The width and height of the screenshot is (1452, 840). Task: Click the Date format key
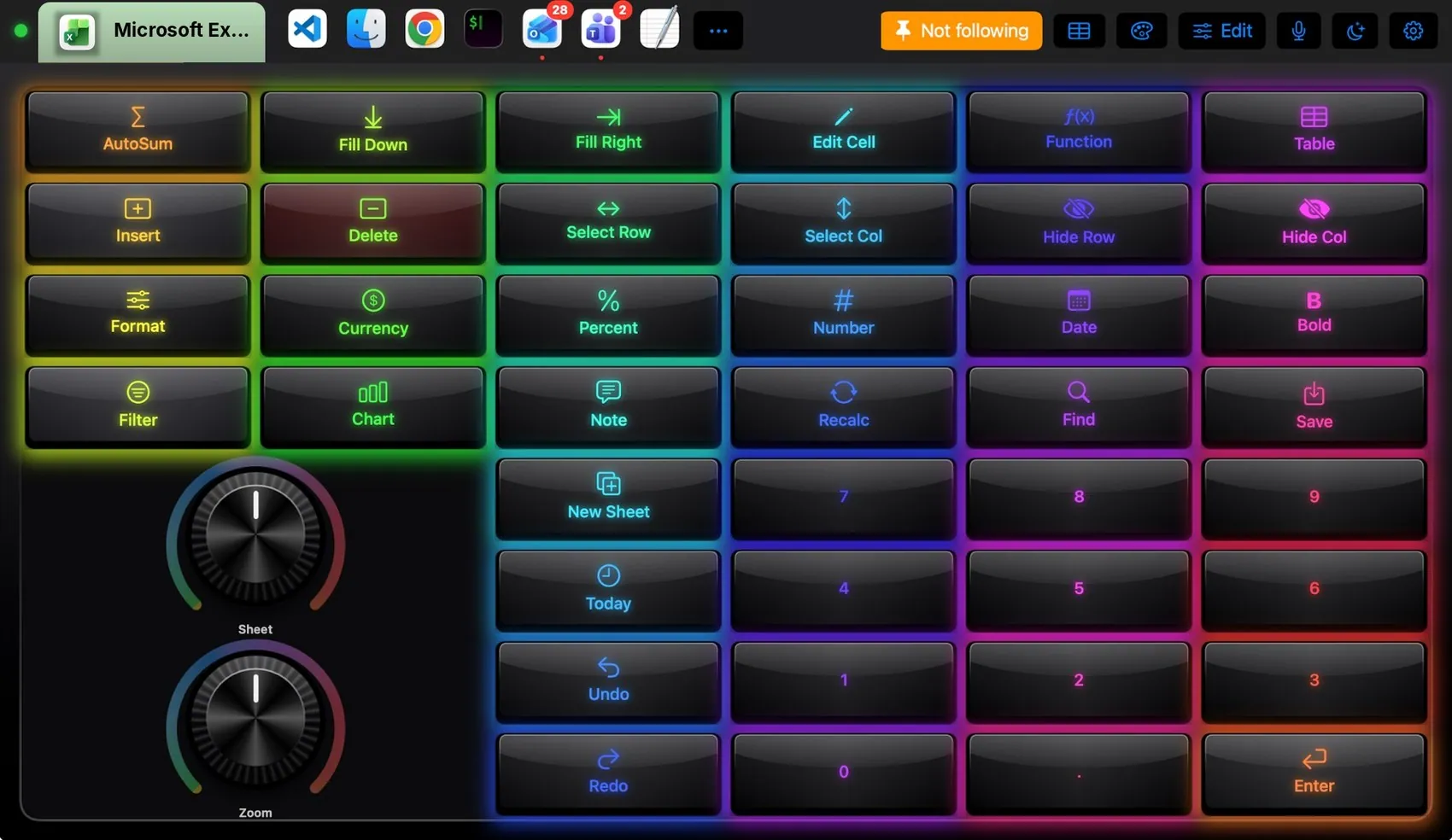1079,314
